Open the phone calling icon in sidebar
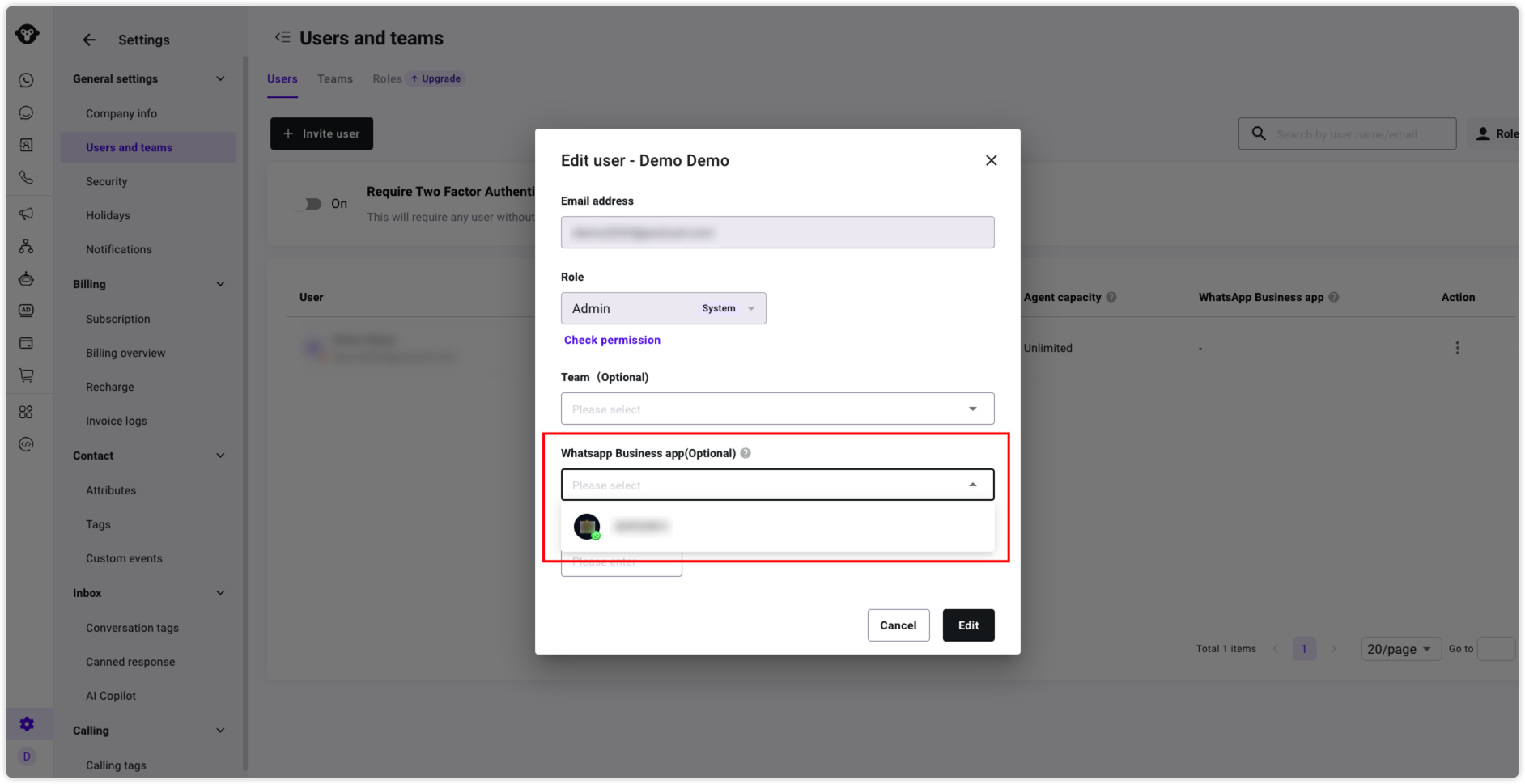Image resolution: width=1525 pixels, height=784 pixels. [26, 177]
